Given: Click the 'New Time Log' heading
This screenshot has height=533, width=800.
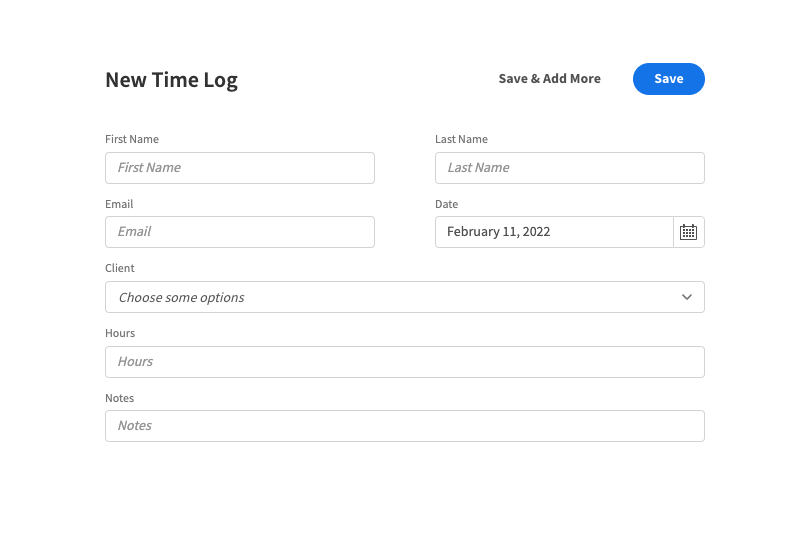Looking at the screenshot, I should (x=171, y=80).
